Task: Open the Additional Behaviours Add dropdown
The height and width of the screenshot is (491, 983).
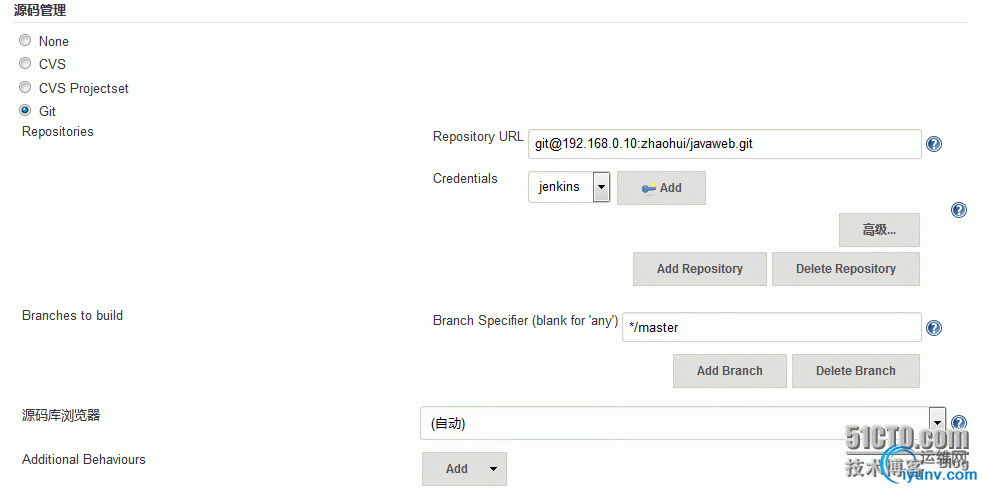Action: tap(465, 469)
